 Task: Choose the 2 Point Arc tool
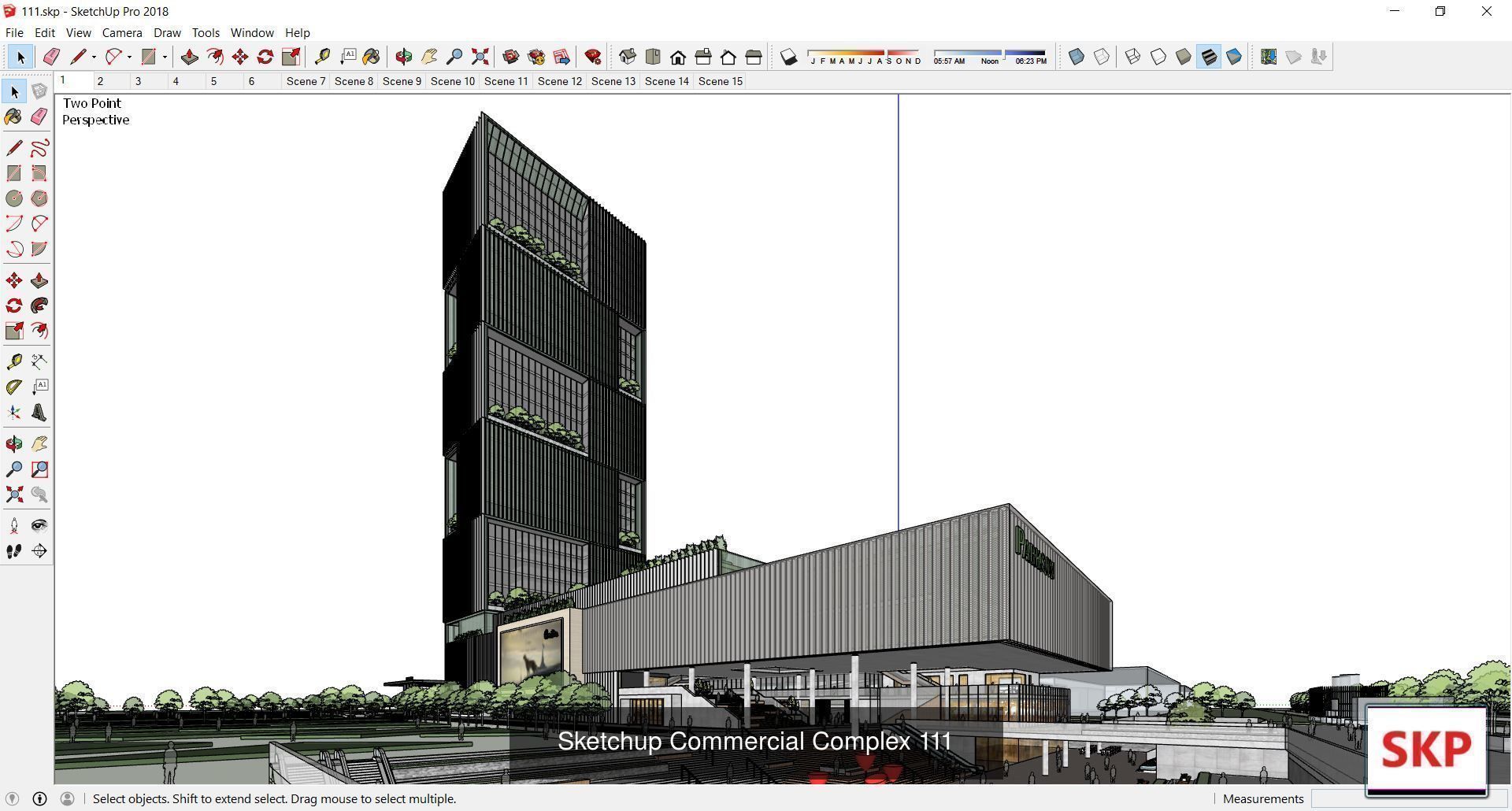coord(39,224)
